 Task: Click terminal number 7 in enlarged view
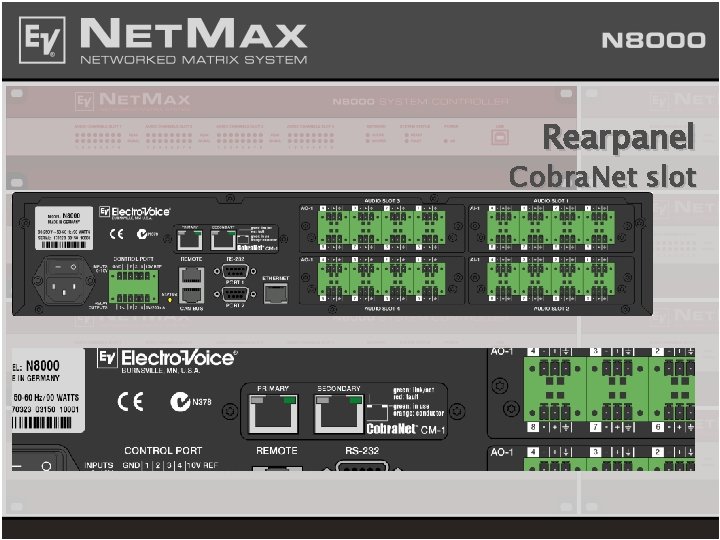(595, 427)
